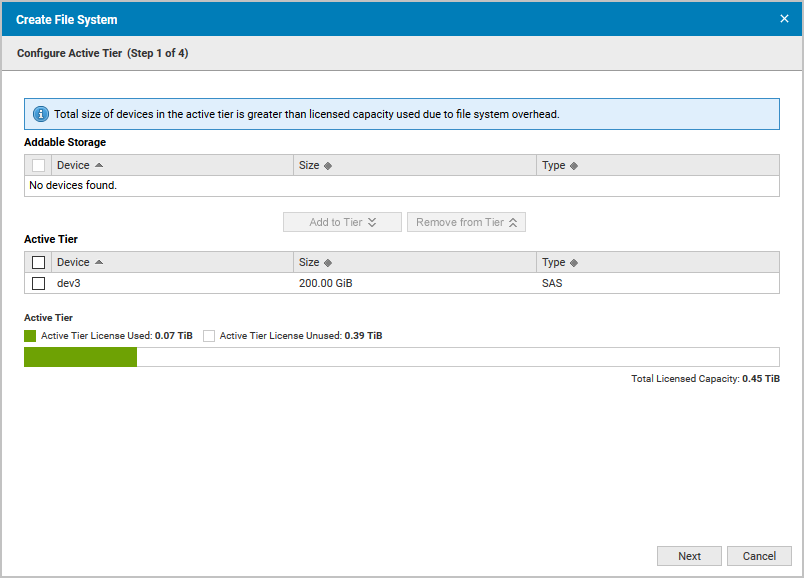Sort Active Tier by the Device column arrow
This screenshot has height=578, width=804.
(98, 261)
